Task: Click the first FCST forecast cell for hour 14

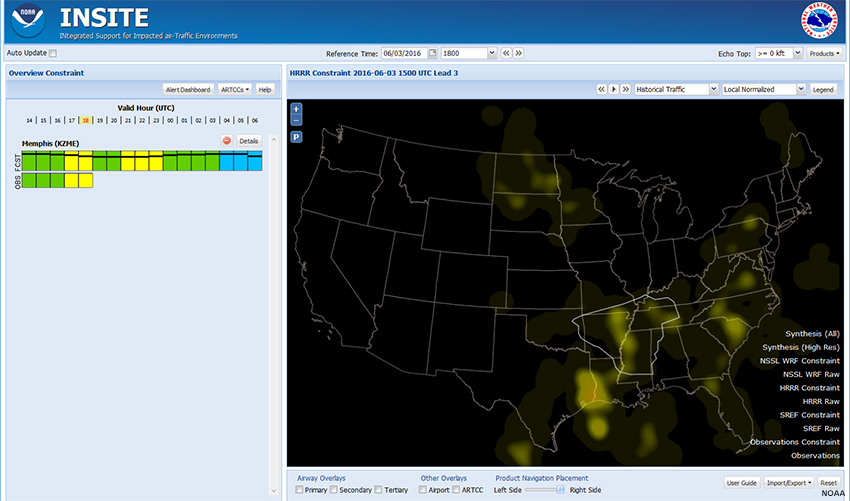Action: 29,161
